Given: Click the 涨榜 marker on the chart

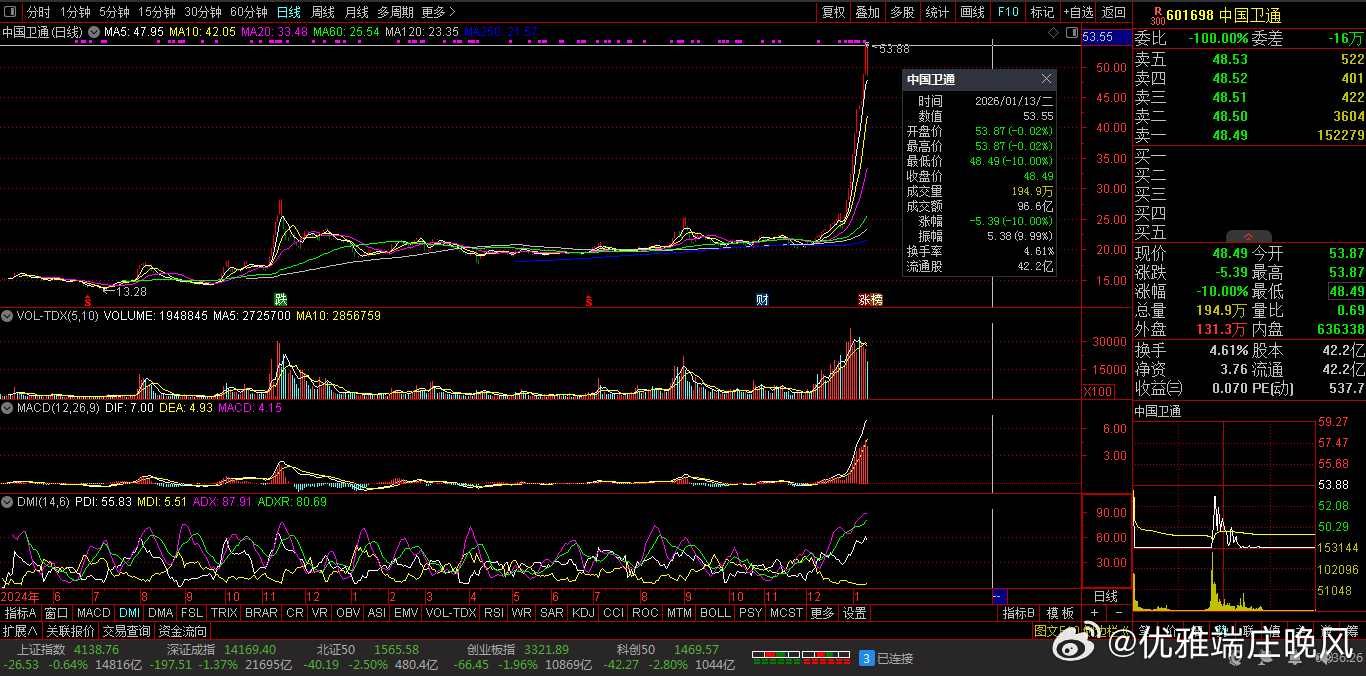Looking at the screenshot, I should (x=870, y=299).
